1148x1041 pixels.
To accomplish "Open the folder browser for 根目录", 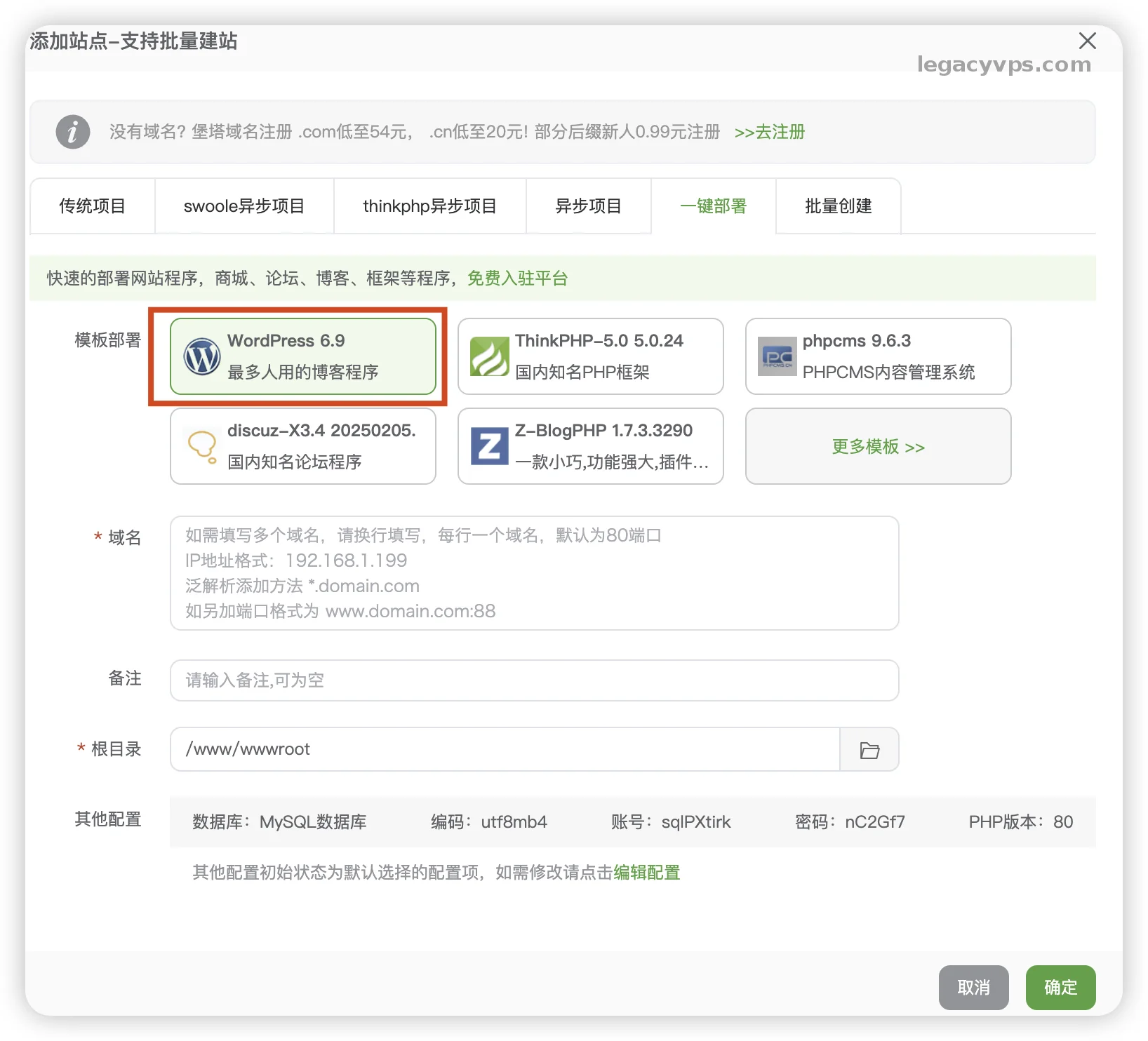I will 869,750.
